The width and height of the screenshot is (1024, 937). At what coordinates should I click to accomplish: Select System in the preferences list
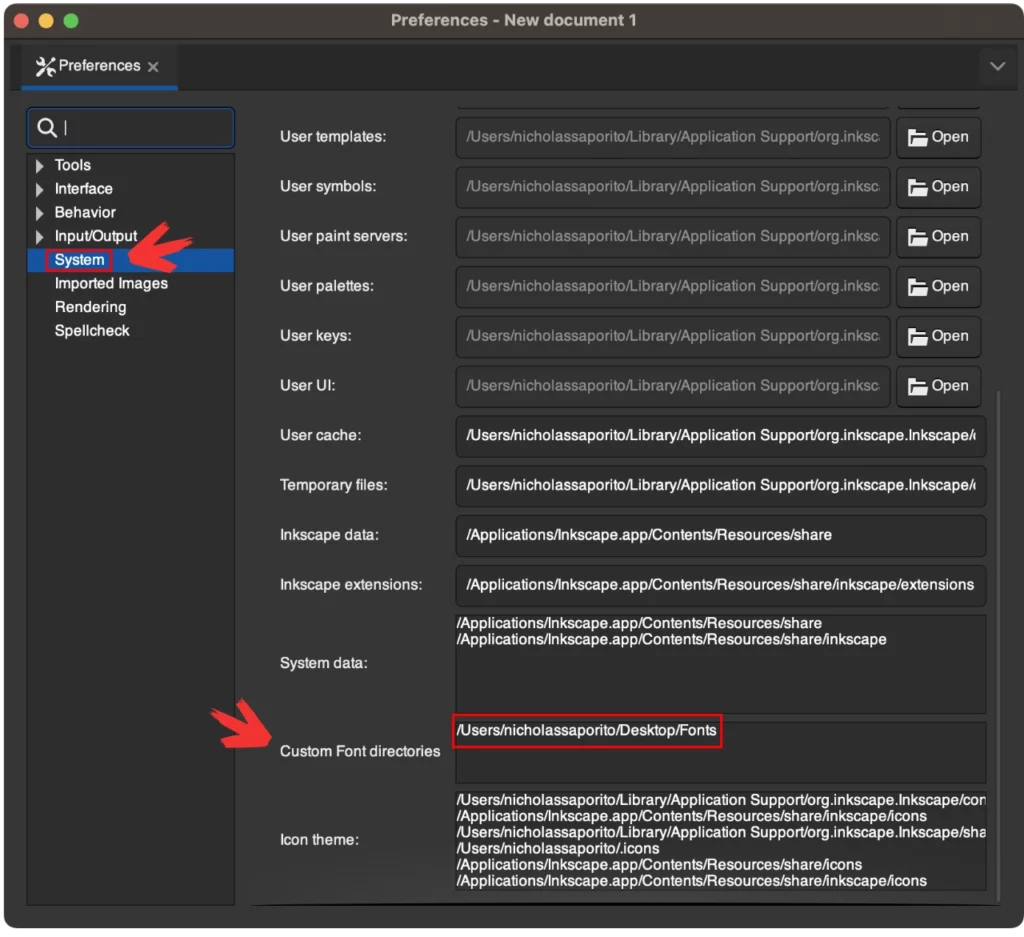tap(79, 260)
